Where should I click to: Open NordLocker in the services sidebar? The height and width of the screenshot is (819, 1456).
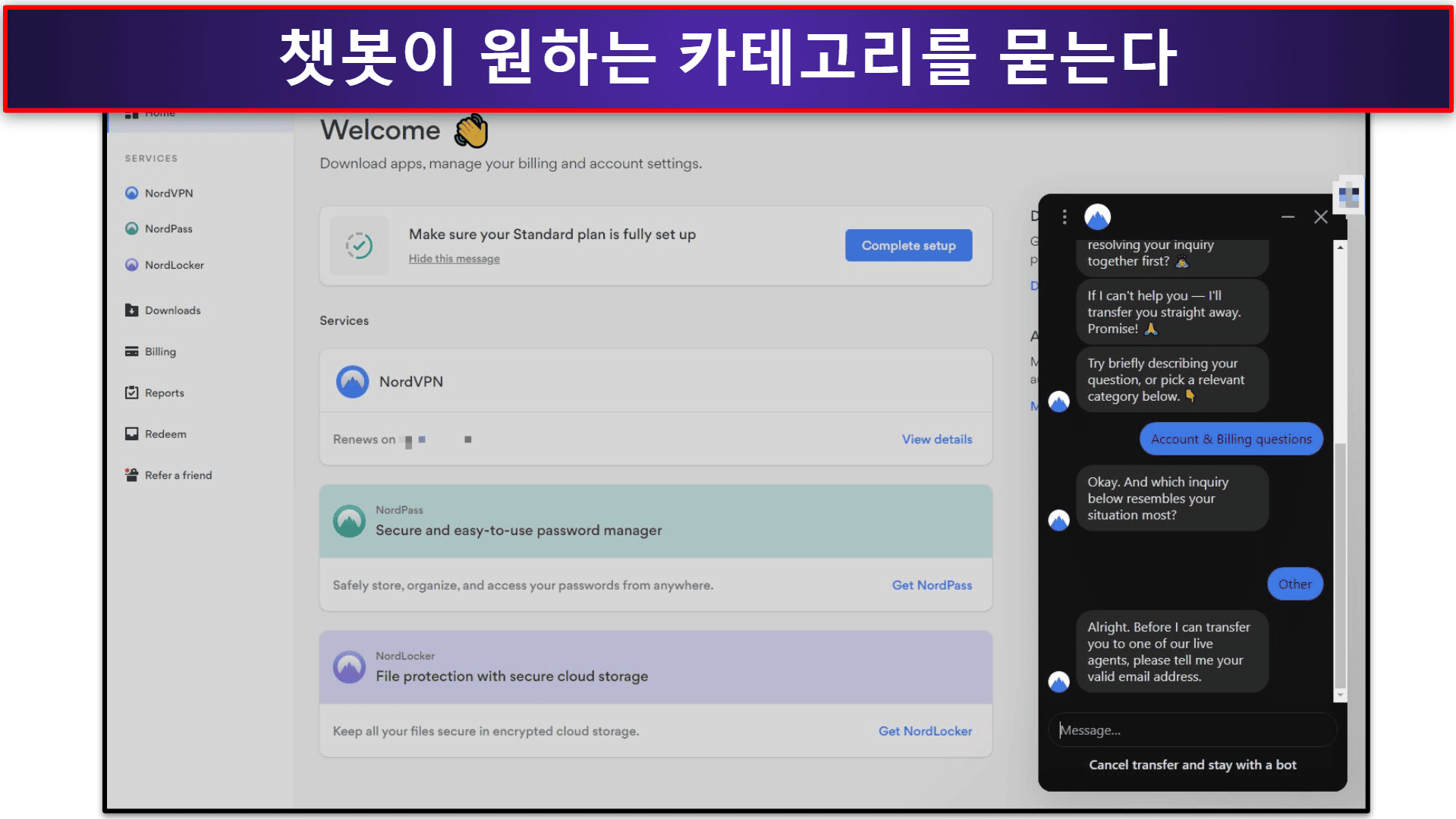(x=175, y=265)
